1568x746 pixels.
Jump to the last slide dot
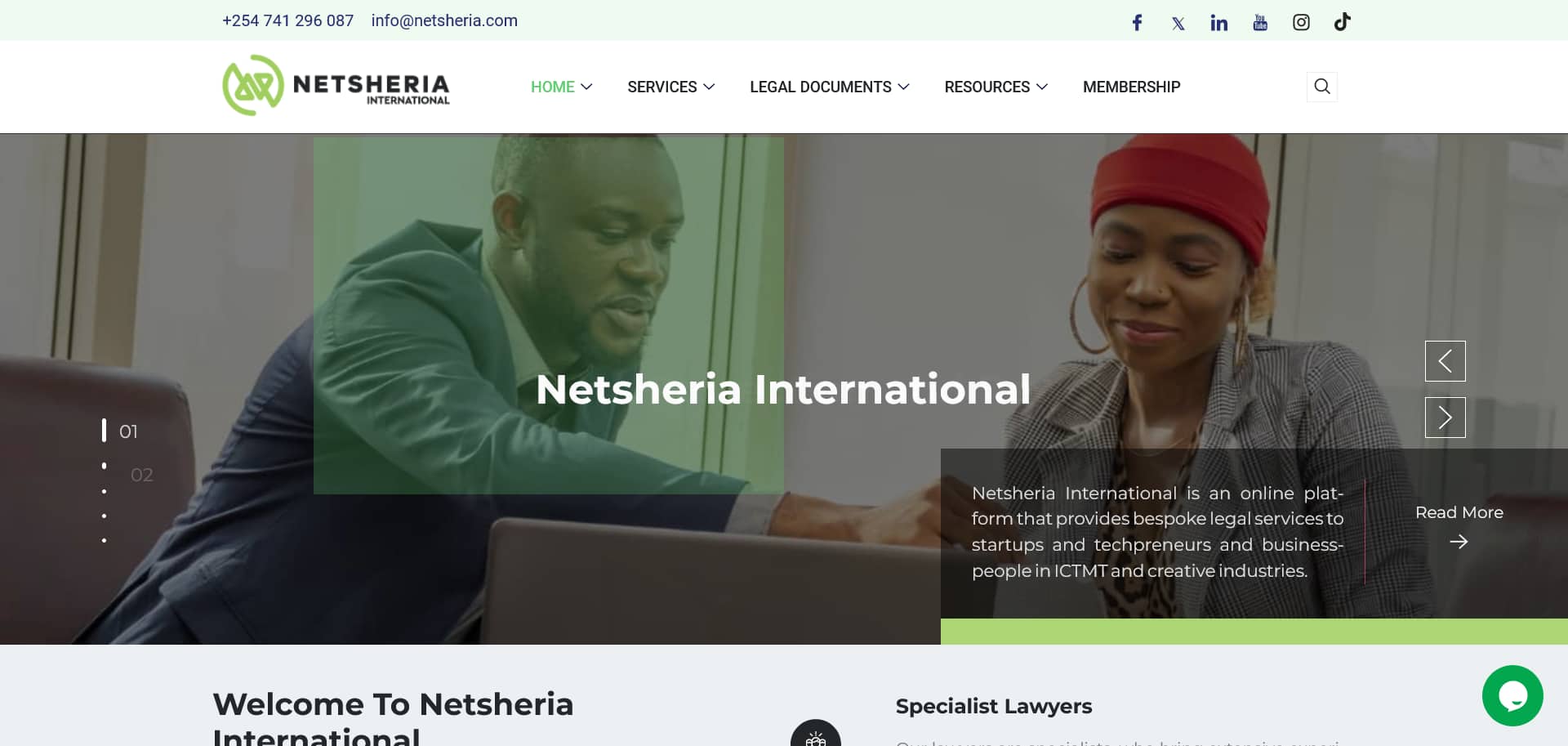coord(104,540)
